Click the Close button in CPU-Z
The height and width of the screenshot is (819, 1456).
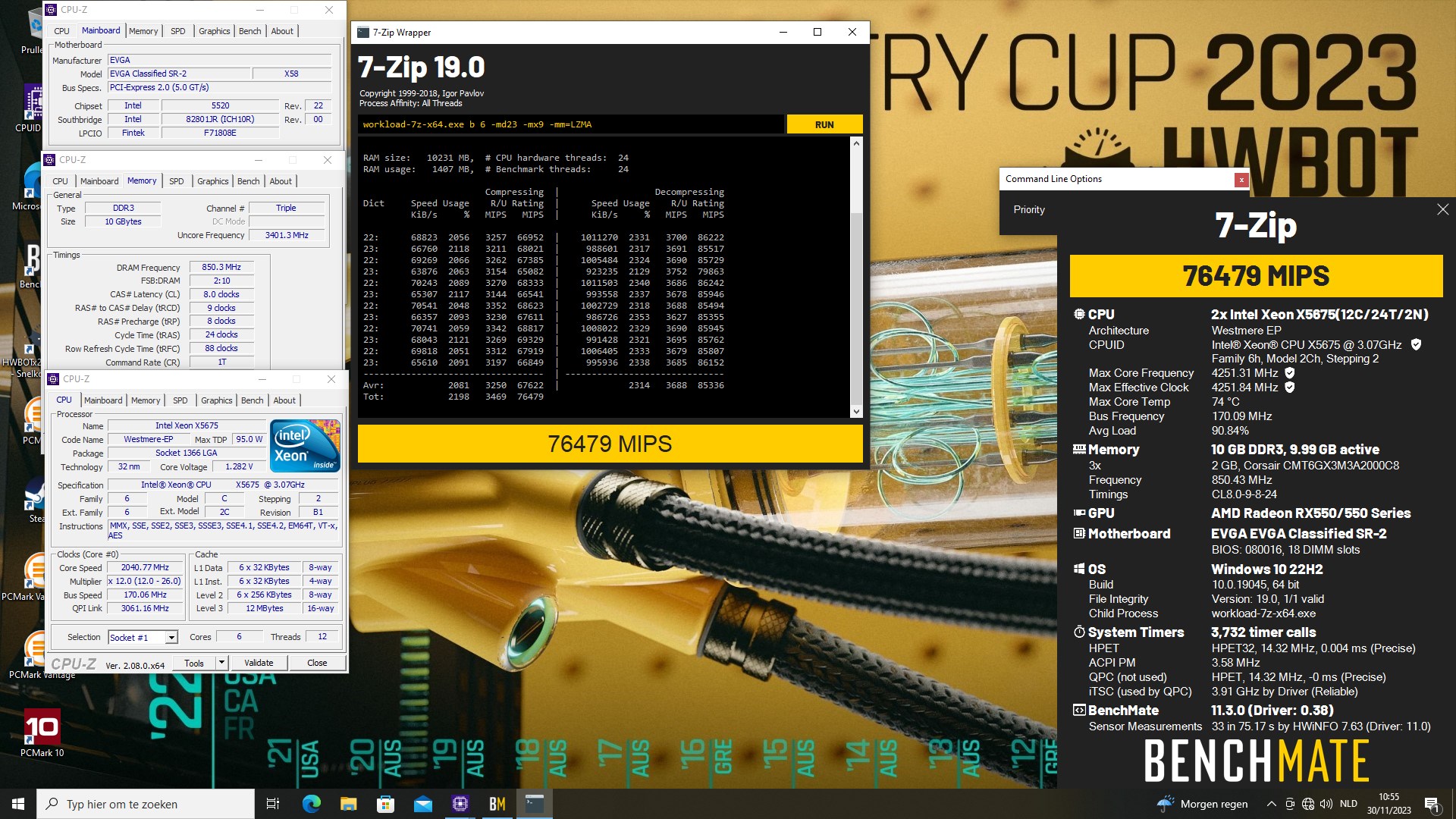[x=317, y=663]
